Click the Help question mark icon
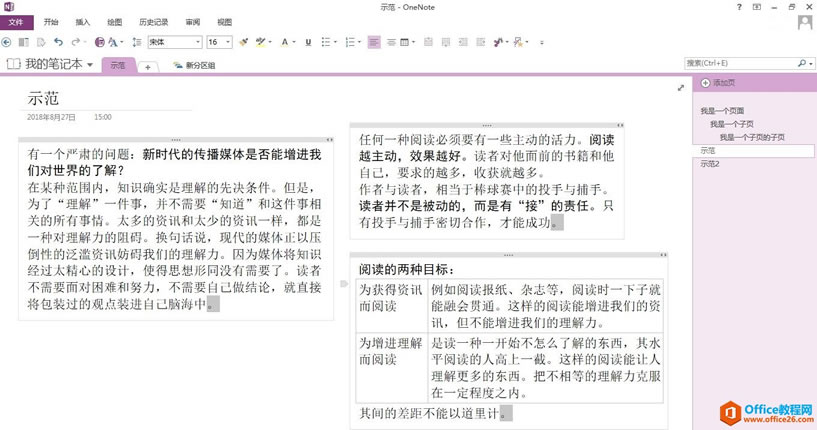817x430 pixels. click(x=739, y=7)
